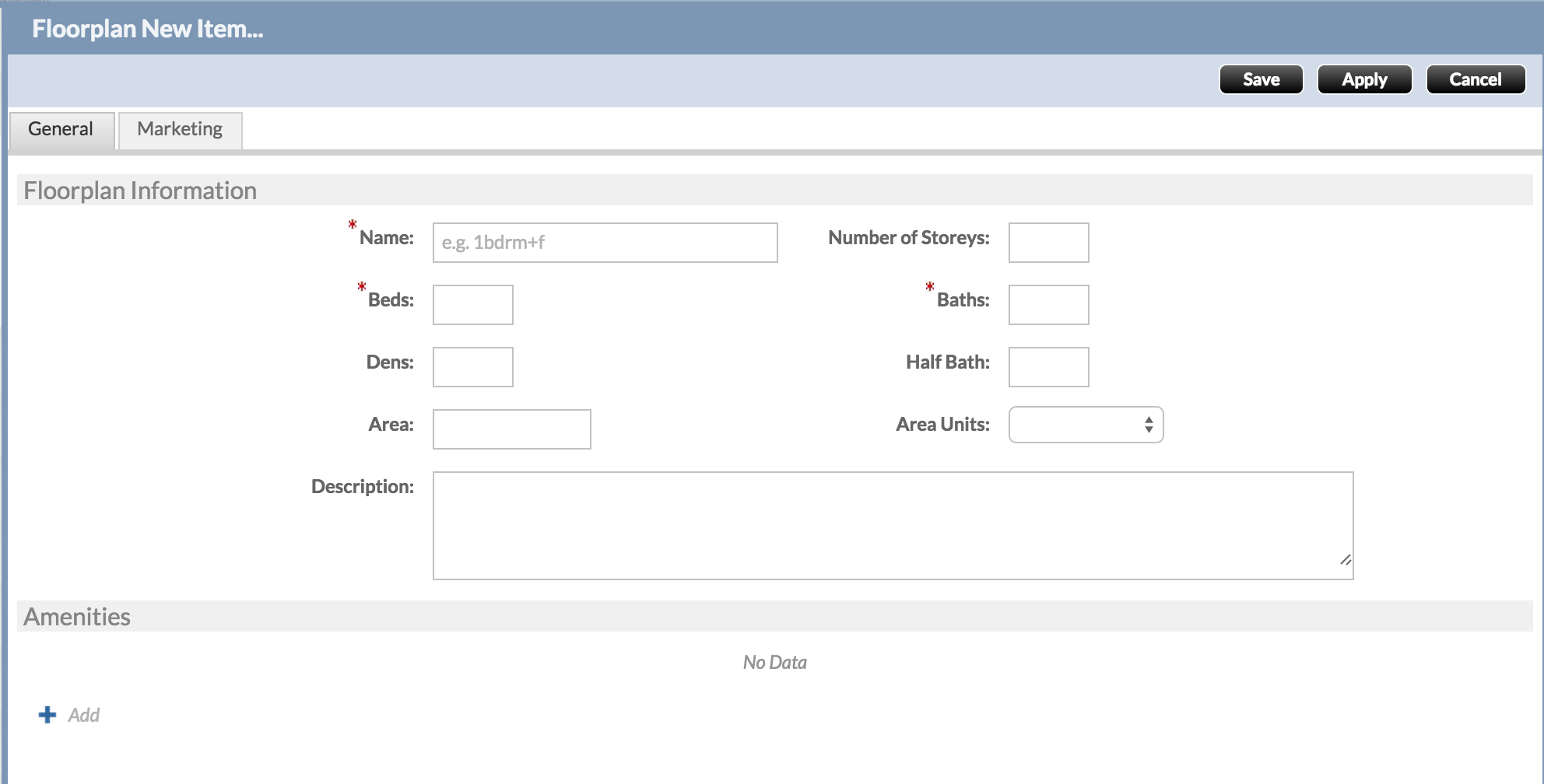Image resolution: width=1544 pixels, height=784 pixels.
Task: Click the Amenities section header
Action: click(x=77, y=617)
